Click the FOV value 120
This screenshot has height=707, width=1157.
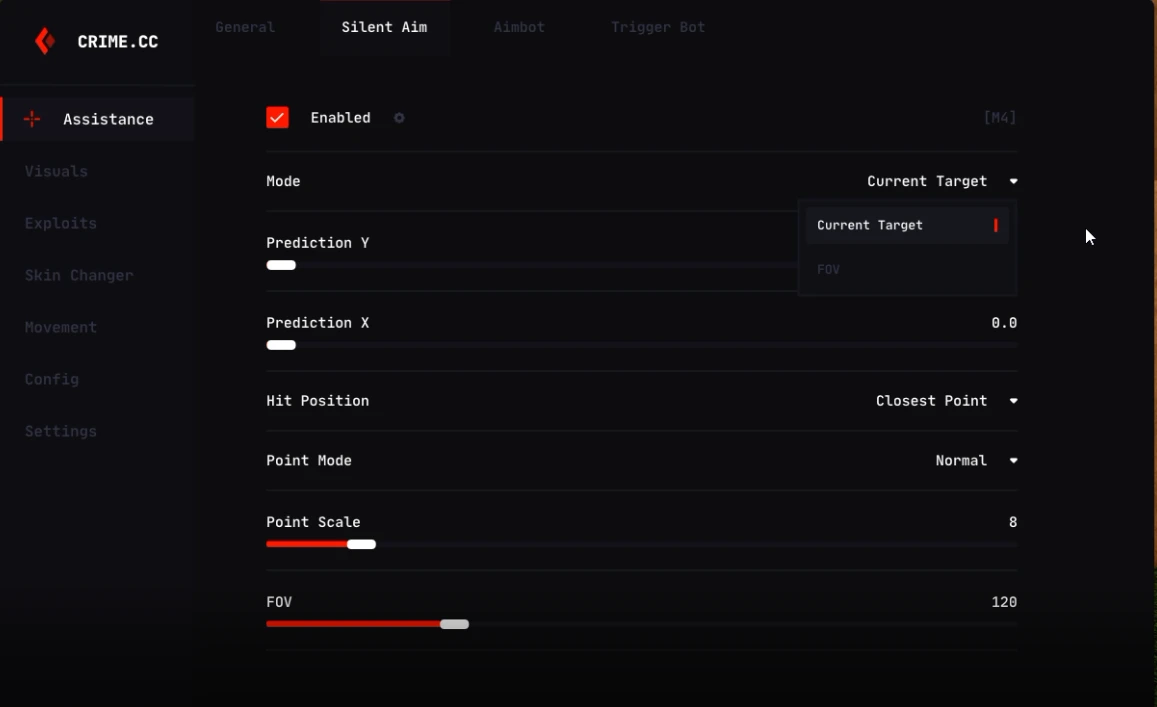click(x=1004, y=602)
